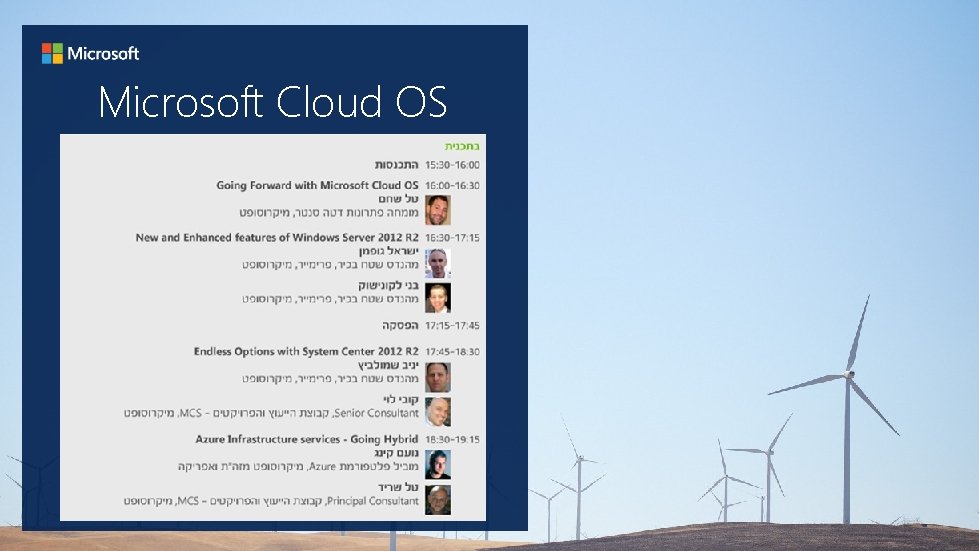Click speaker photo of טל שריד
979x551 pixels.
[x=438, y=500]
